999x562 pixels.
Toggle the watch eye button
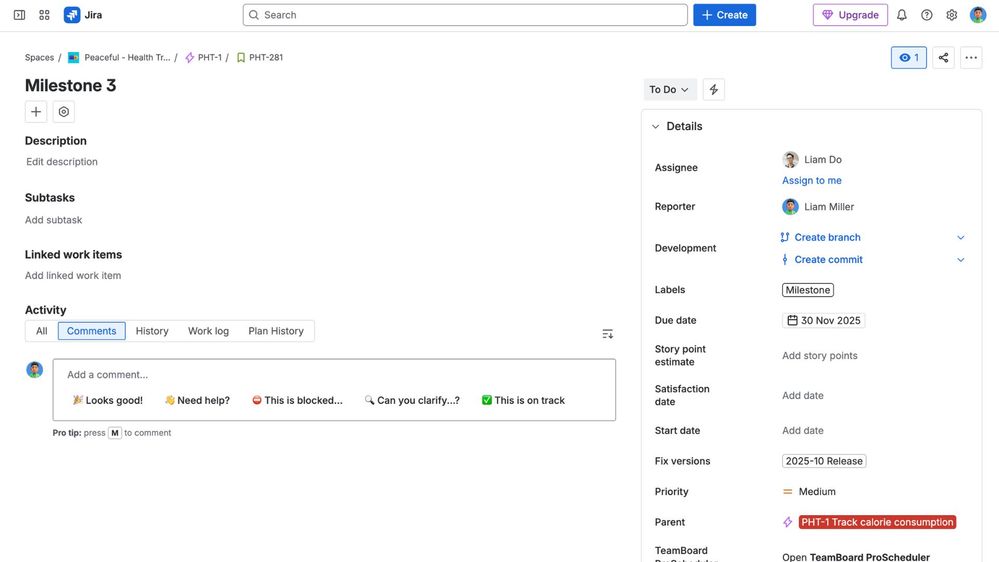(x=909, y=57)
